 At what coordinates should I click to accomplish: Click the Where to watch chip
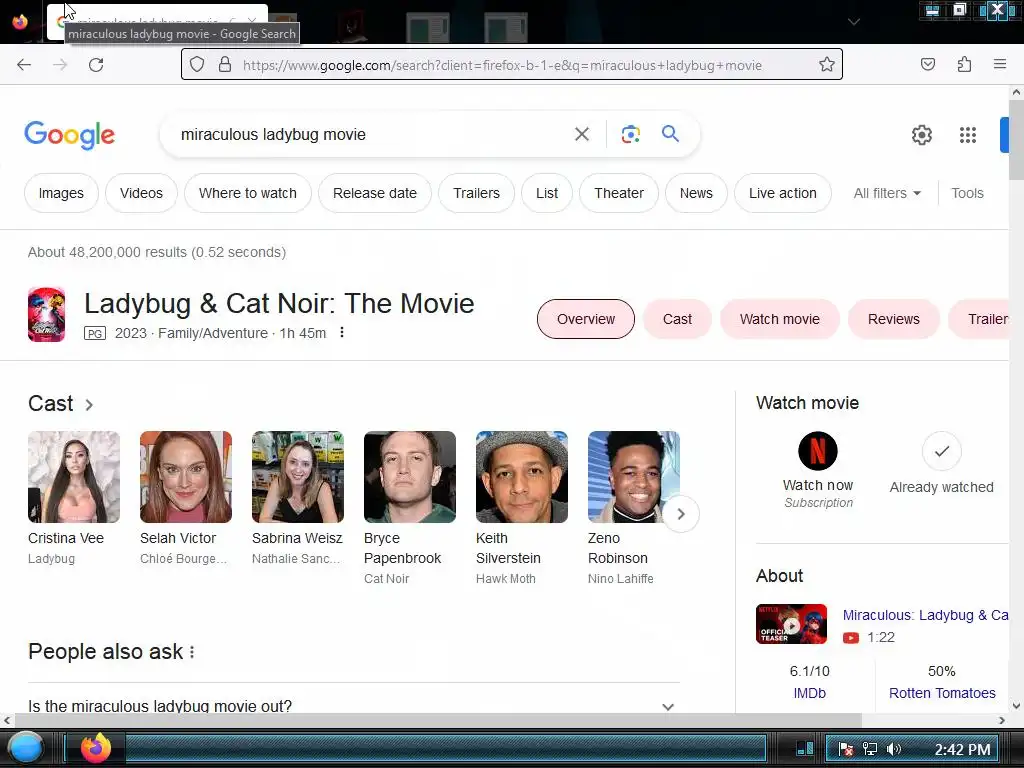pos(248,193)
